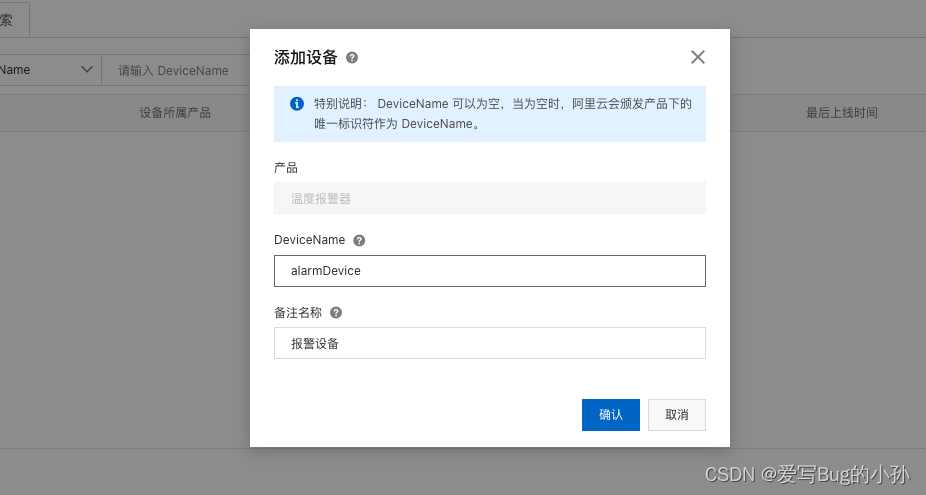Click the help icon beside 备注名称 label

pyautogui.click(x=336, y=312)
